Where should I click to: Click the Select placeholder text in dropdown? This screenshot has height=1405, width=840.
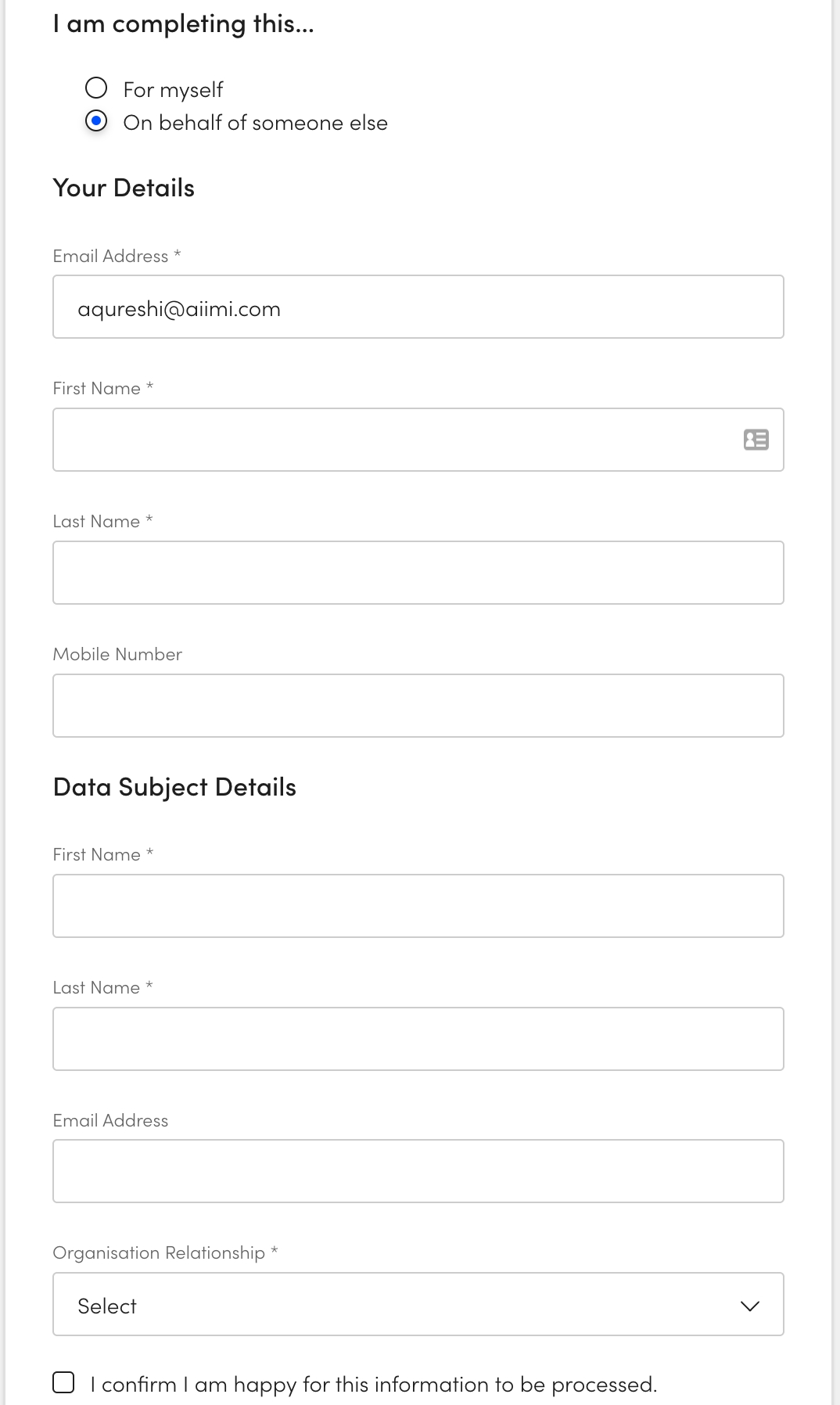point(107,1306)
